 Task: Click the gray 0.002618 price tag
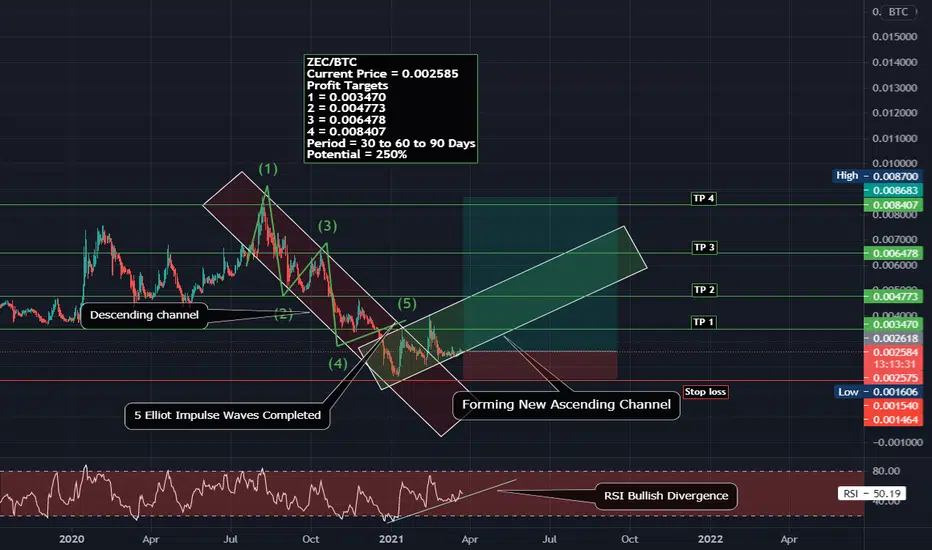pos(893,338)
